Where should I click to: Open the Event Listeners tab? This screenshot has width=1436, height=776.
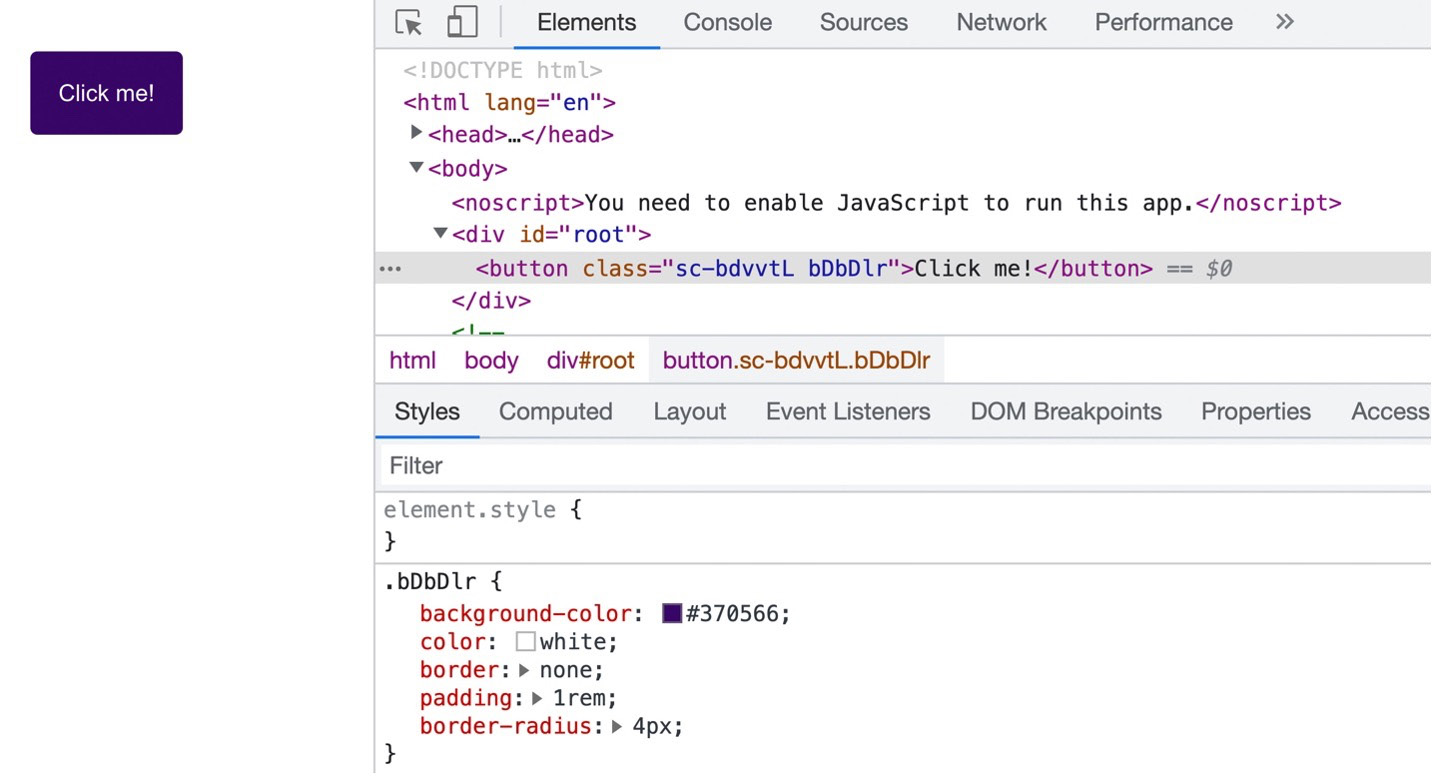pyautogui.click(x=847, y=411)
